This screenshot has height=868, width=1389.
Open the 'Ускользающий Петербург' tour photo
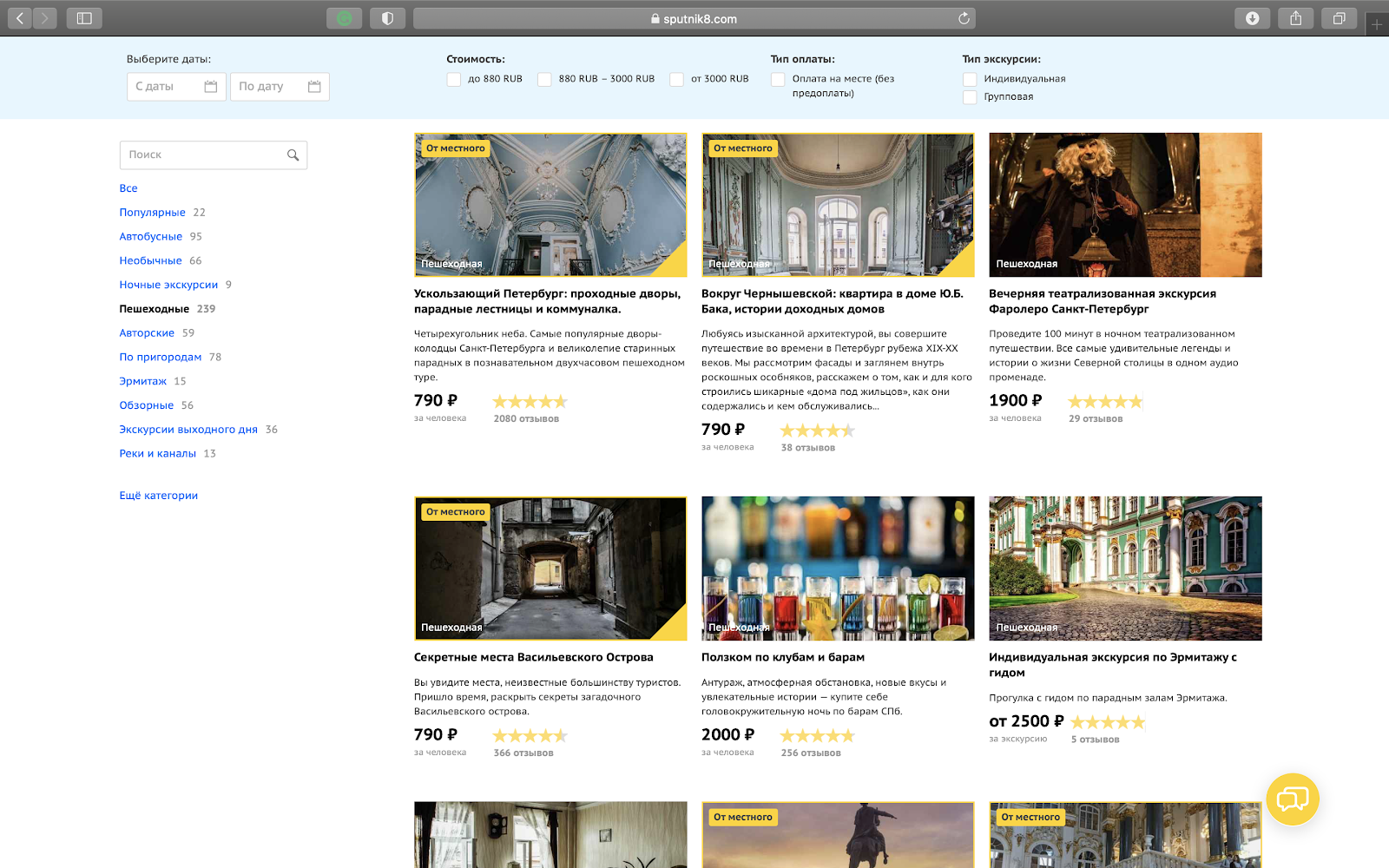click(x=550, y=205)
